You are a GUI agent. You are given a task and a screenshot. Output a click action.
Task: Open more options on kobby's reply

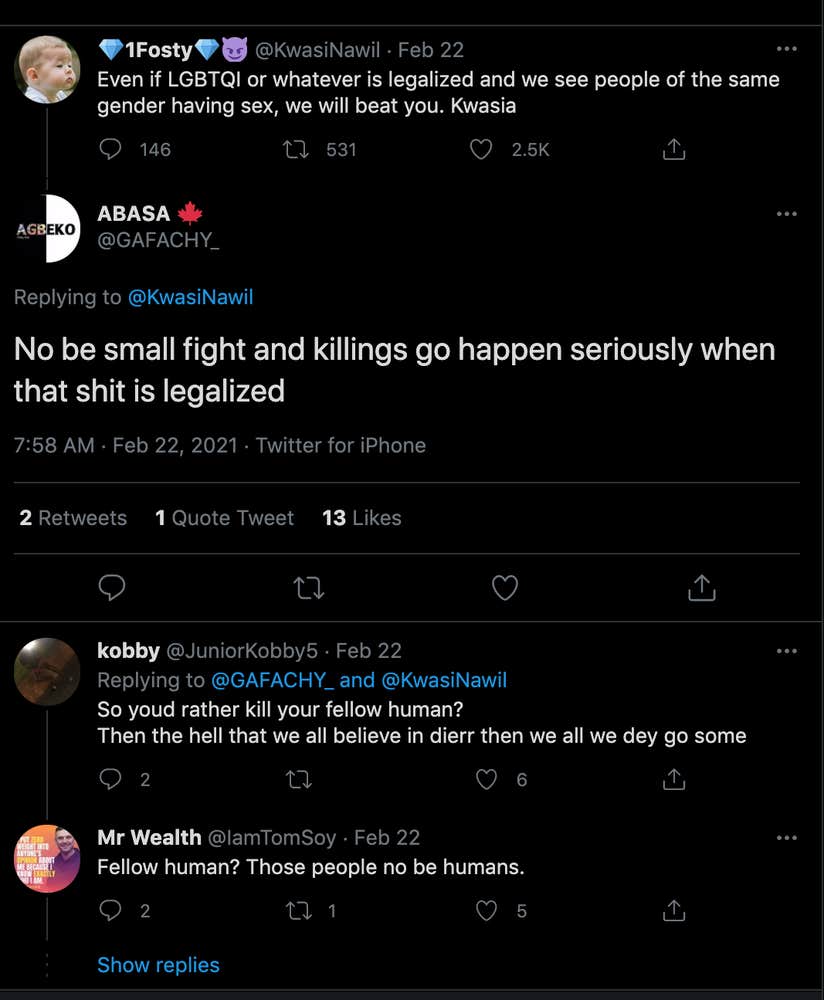(x=787, y=651)
